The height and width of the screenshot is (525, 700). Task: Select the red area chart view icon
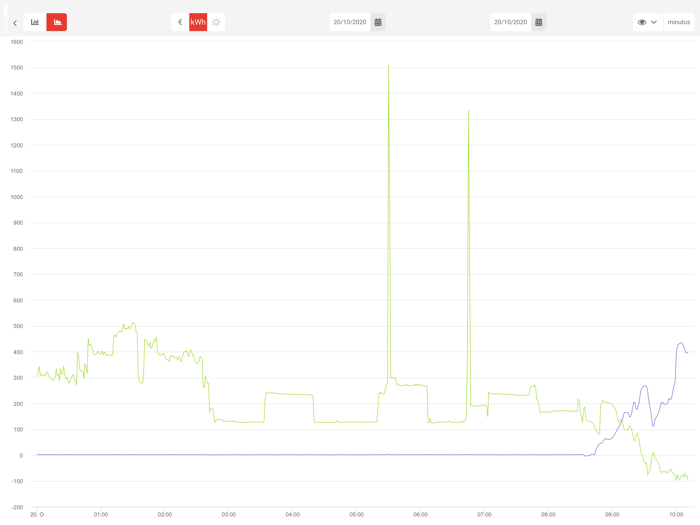57,22
